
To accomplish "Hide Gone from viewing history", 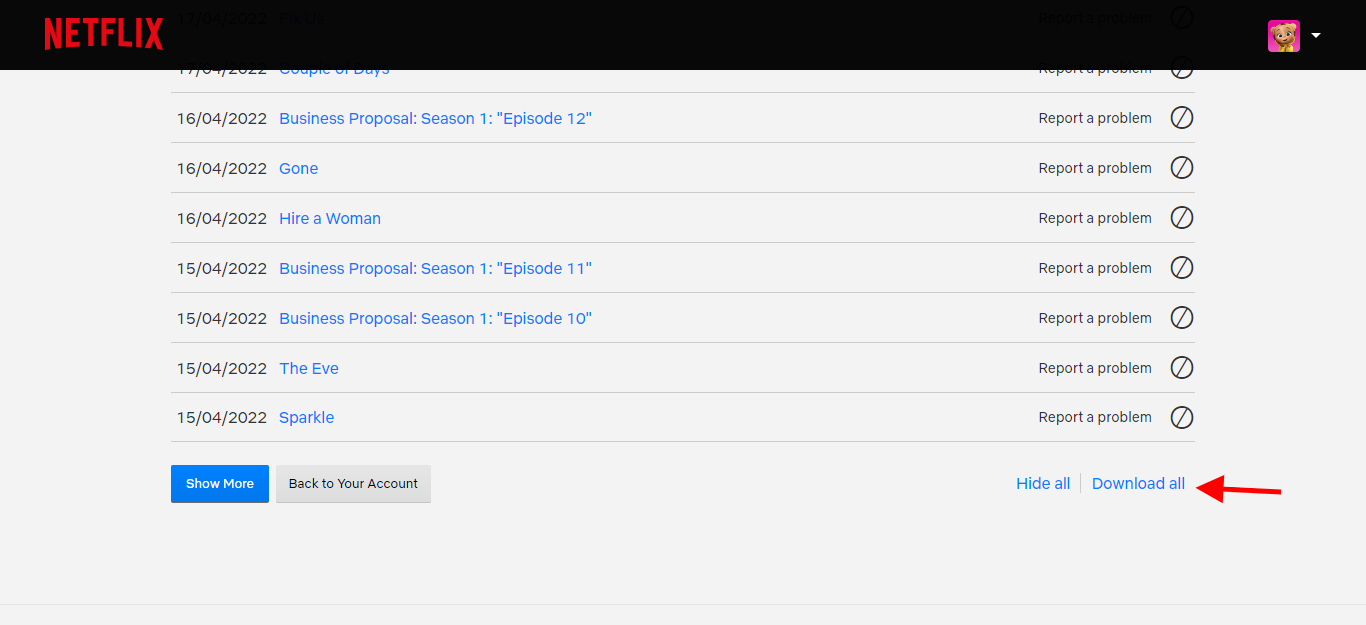I will pyautogui.click(x=1182, y=168).
